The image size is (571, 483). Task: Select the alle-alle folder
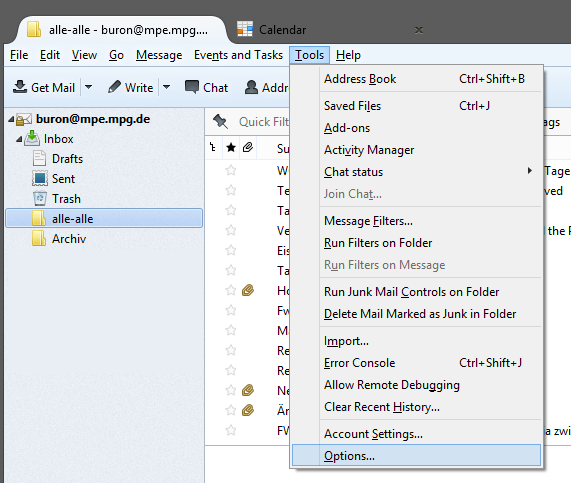pyautogui.click(x=104, y=219)
